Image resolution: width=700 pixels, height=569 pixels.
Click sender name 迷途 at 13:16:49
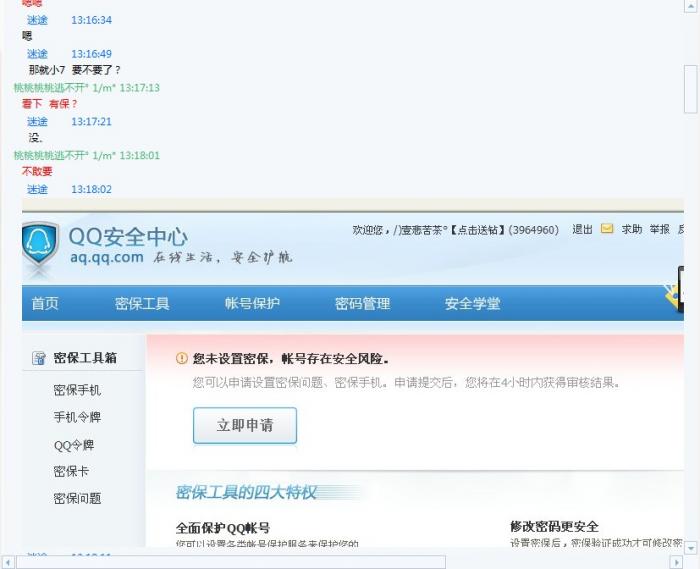pos(37,54)
